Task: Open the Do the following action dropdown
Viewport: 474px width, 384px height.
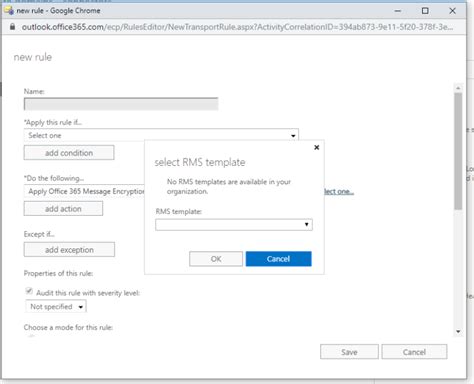Action: coord(84,191)
